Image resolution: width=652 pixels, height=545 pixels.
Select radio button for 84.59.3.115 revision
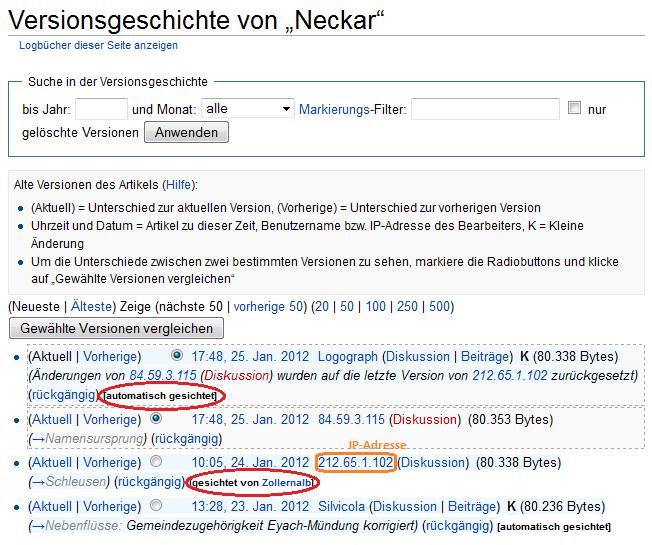(156, 419)
